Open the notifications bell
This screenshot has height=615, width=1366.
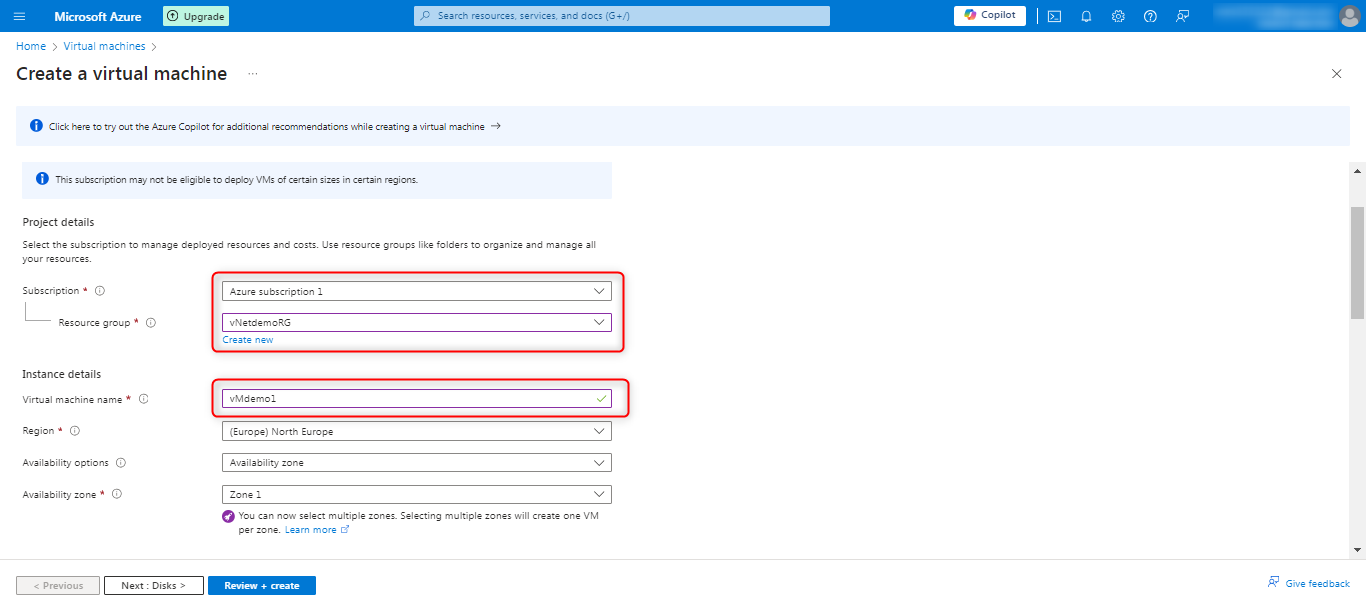click(x=1086, y=16)
